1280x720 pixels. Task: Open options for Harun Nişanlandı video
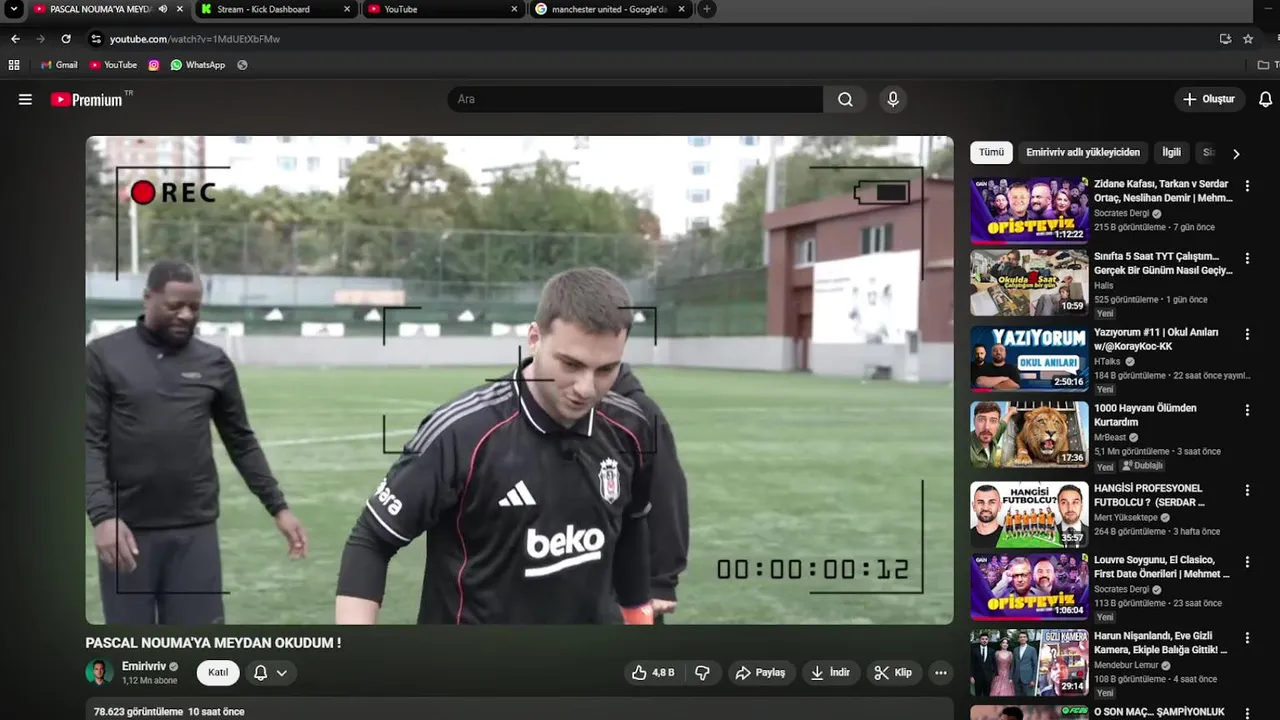(1247, 638)
